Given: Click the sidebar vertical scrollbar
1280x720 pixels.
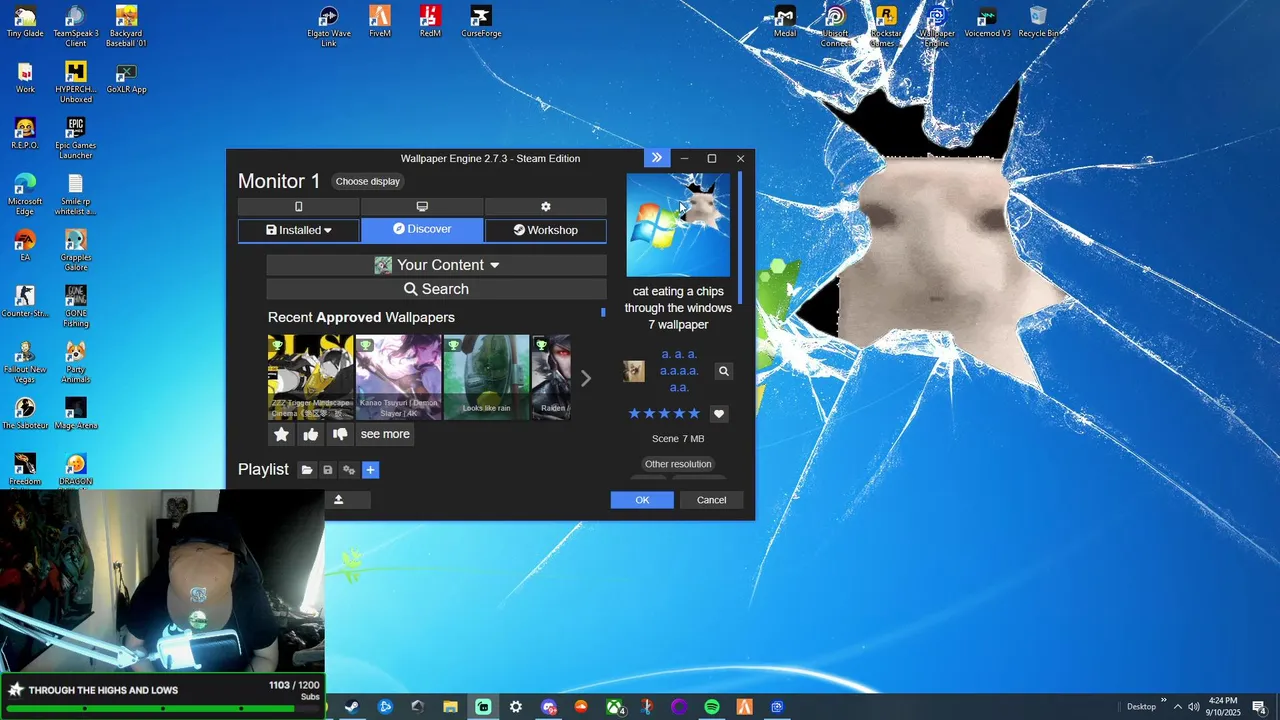Looking at the screenshot, I should coord(740,238).
